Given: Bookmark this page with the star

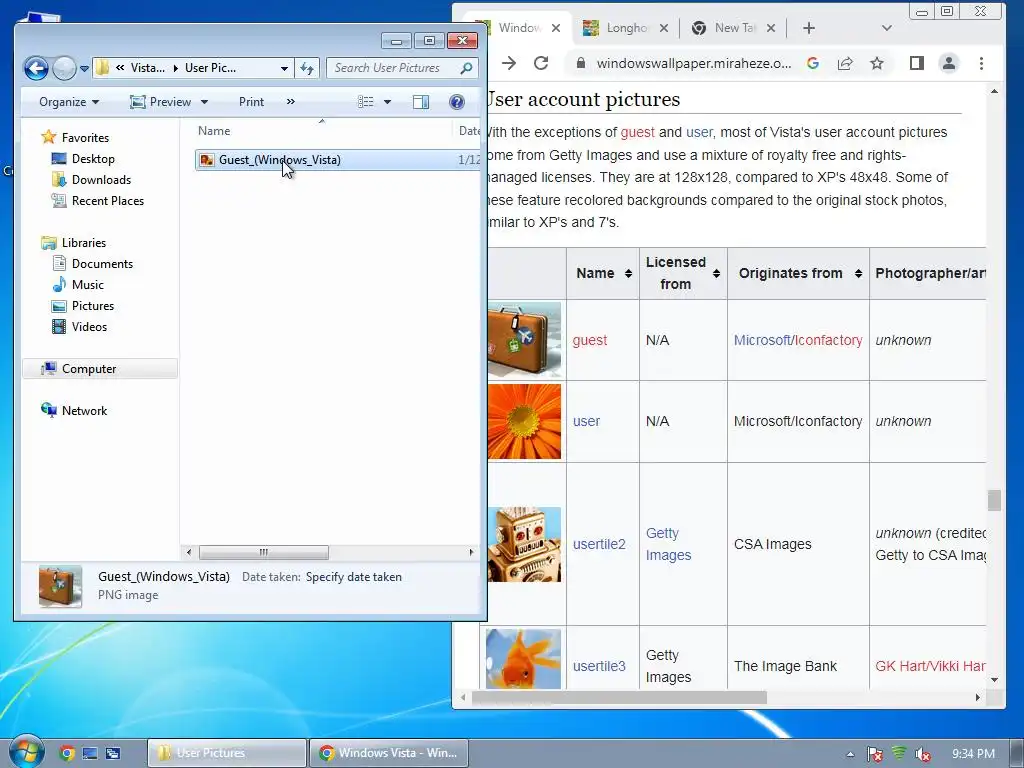Looking at the screenshot, I should pos(877,63).
